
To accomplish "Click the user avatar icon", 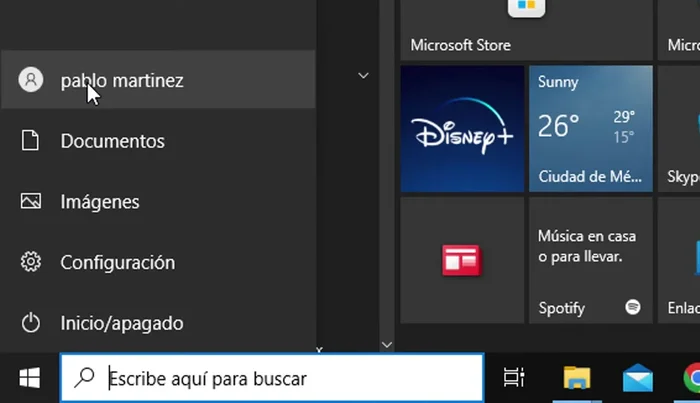I will pos(31,79).
